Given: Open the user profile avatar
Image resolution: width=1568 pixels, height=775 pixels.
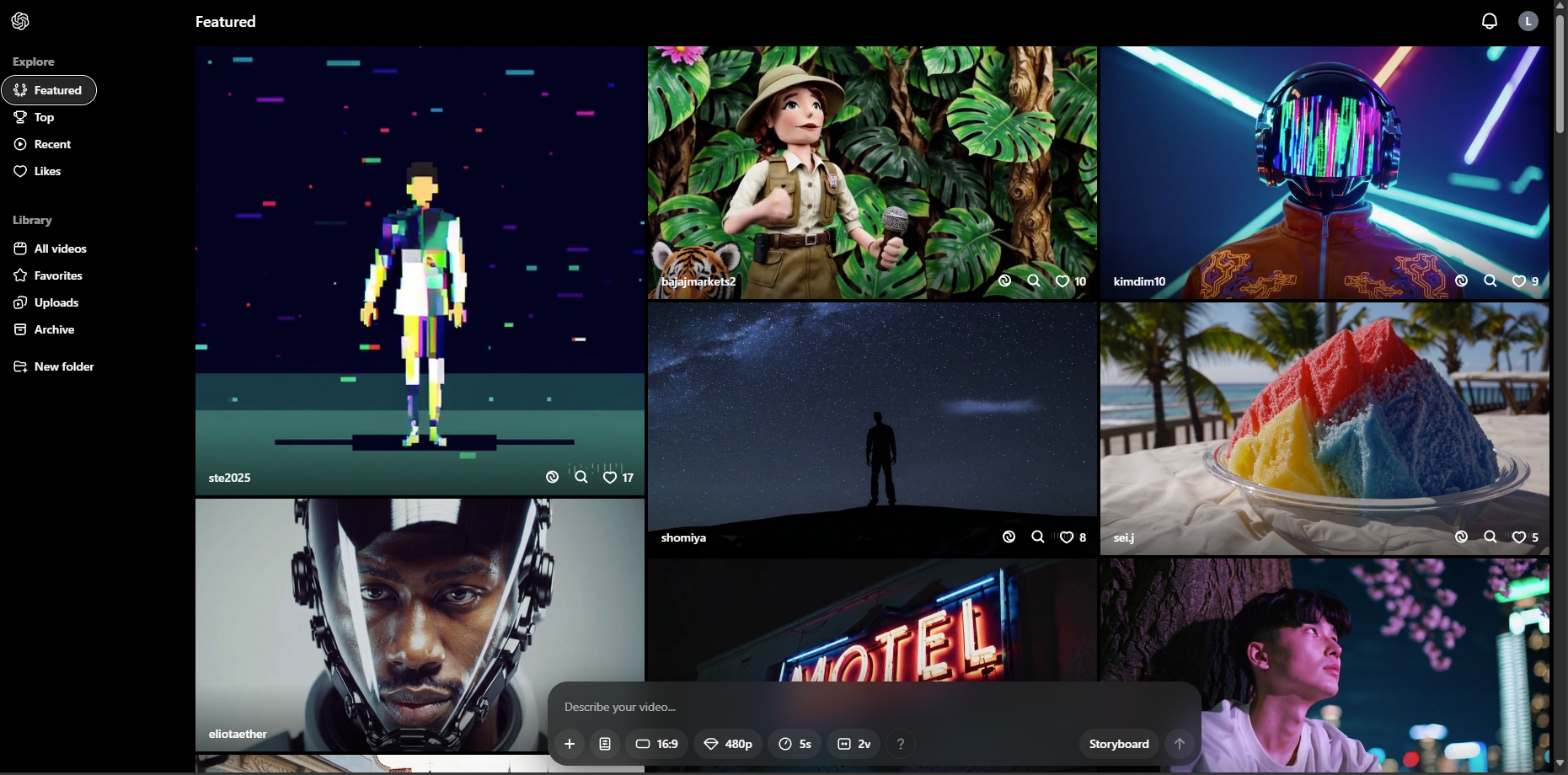Looking at the screenshot, I should tap(1528, 21).
